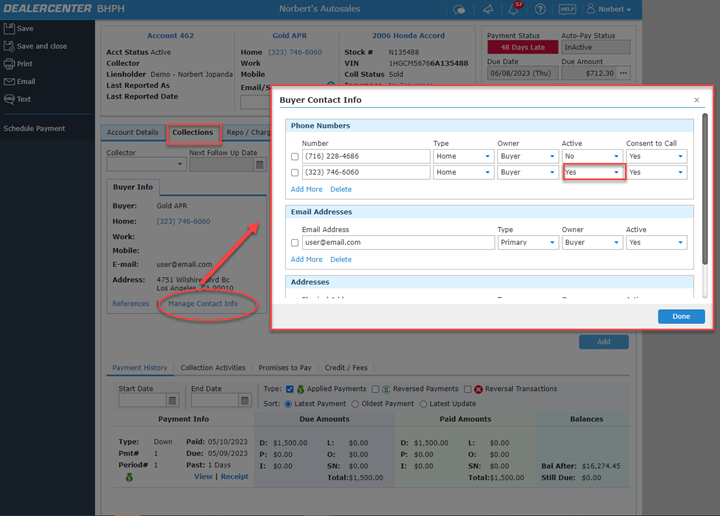Click the 48 Days Late status indicator
The width and height of the screenshot is (720, 516).
tap(523, 47)
